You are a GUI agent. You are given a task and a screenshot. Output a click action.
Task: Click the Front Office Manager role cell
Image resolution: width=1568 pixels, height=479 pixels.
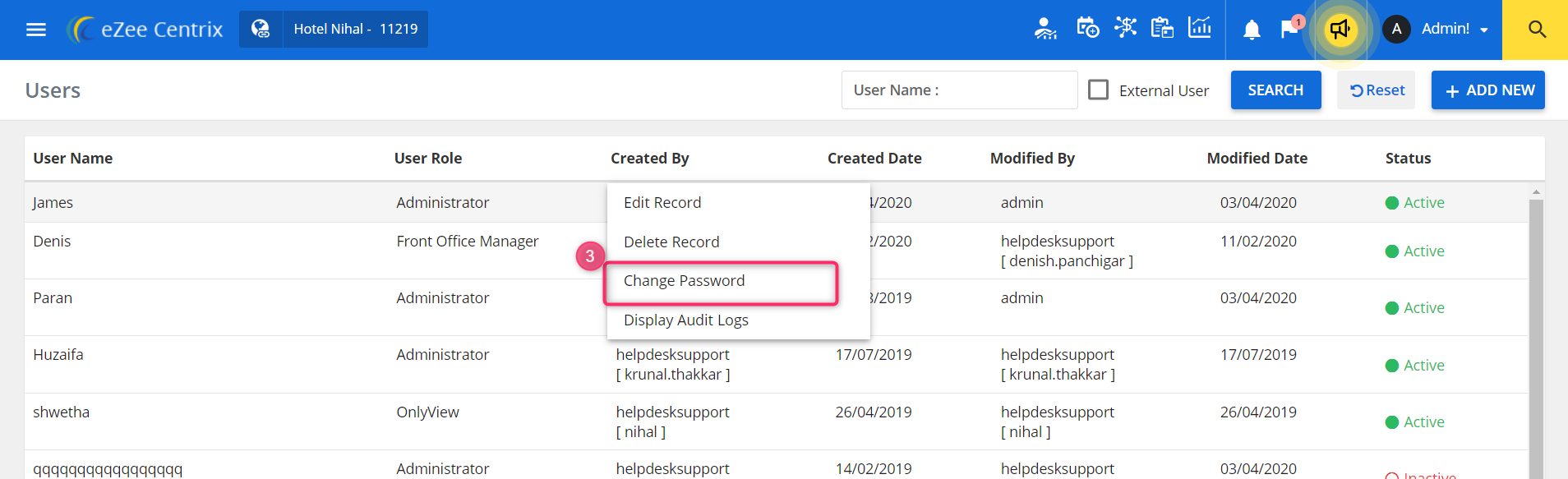click(x=468, y=241)
